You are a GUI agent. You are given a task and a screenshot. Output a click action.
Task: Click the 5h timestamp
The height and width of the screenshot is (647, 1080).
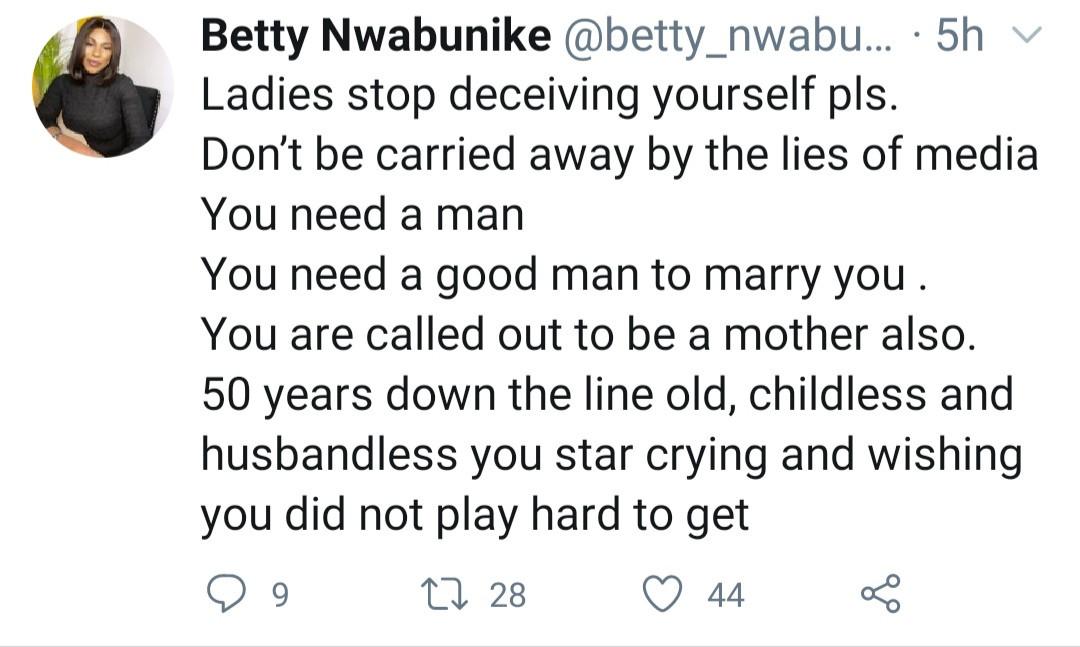click(x=959, y=35)
